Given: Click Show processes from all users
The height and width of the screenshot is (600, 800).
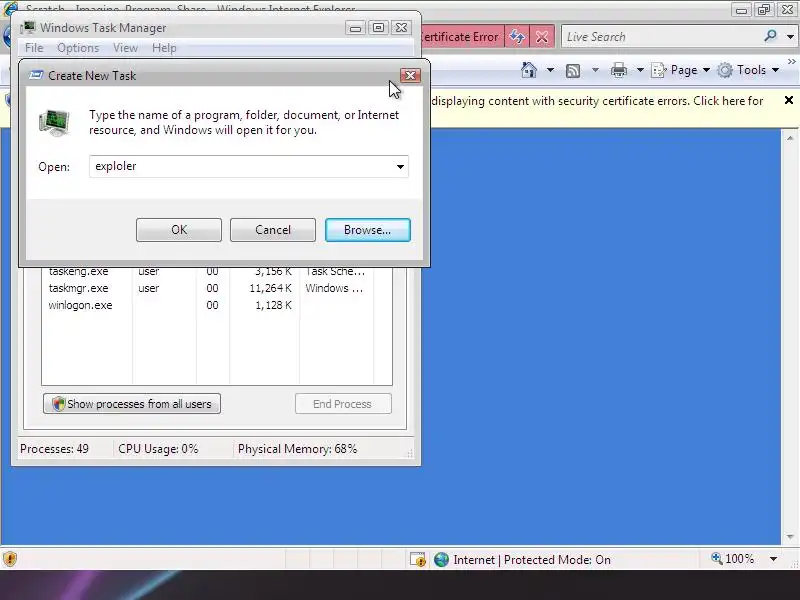Looking at the screenshot, I should point(132,404).
